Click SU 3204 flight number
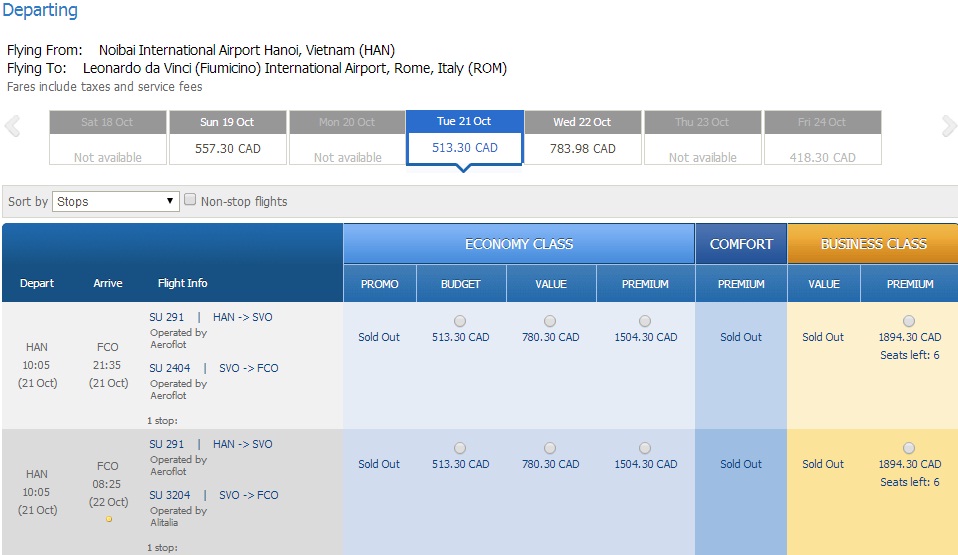Image resolution: width=958 pixels, height=555 pixels. [170, 495]
